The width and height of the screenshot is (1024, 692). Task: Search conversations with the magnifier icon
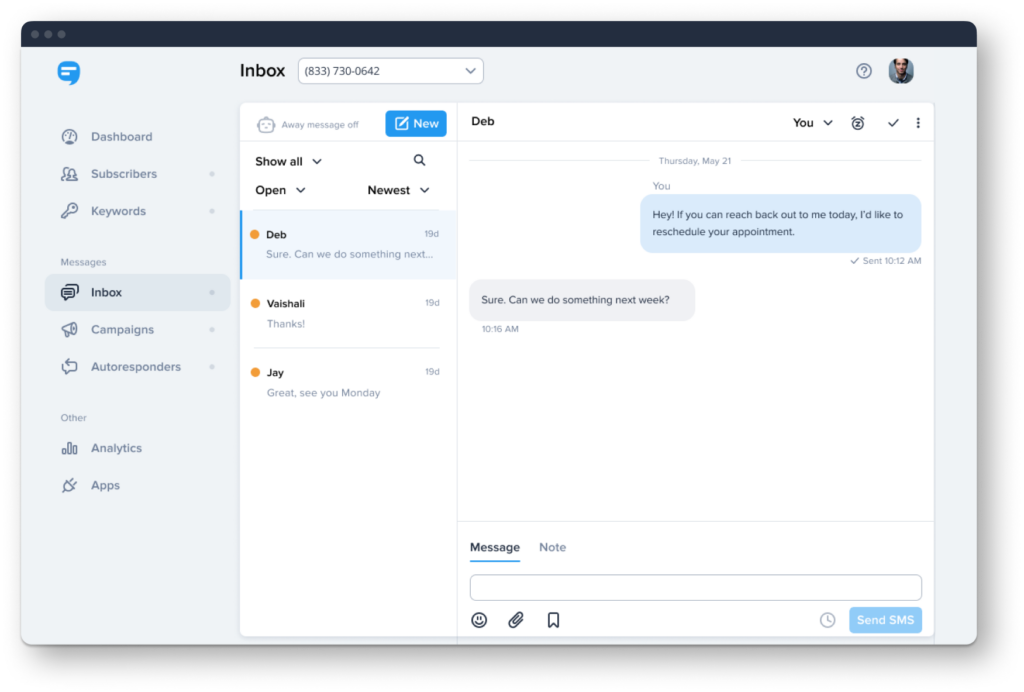click(x=419, y=161)
